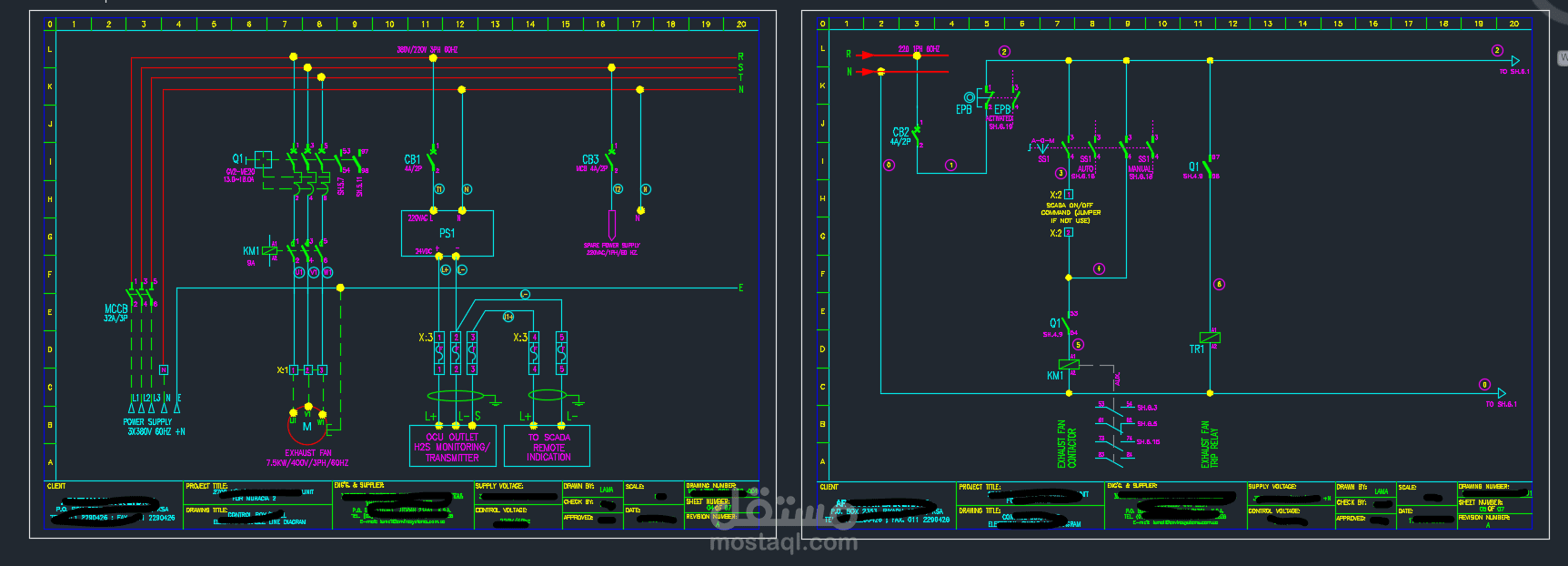Click the top TO SH.6.1 arrow
Screen dimensions: 1568x566
tap(1514, 60)
